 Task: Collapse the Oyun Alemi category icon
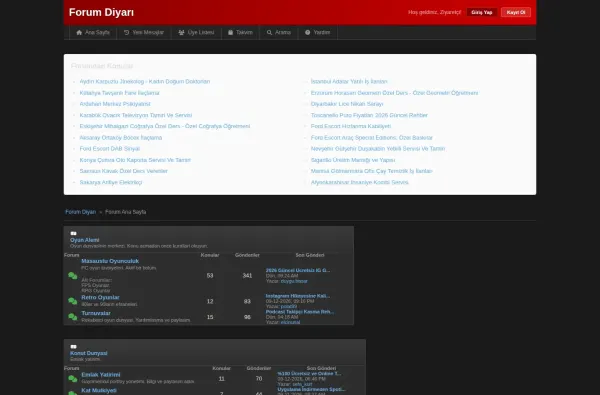point(73,233)
